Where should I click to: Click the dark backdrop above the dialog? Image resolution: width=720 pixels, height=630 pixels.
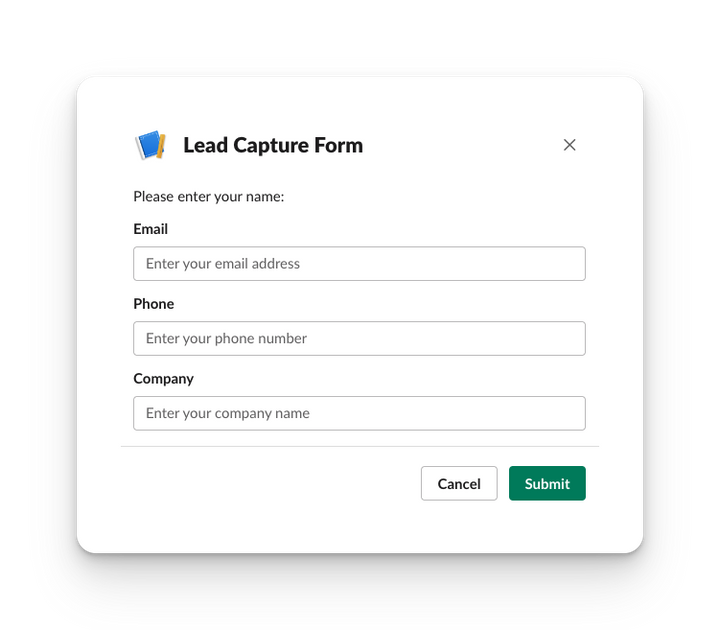pos(360,35)
